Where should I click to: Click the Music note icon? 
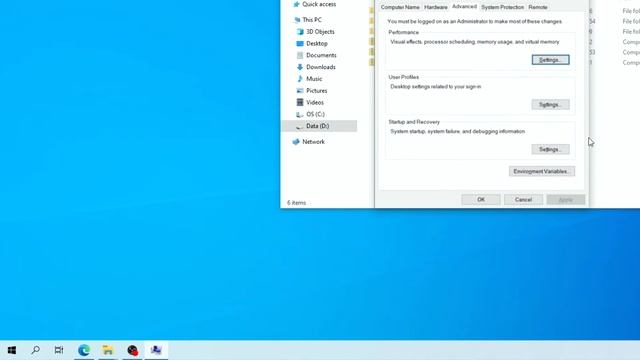[300, 79]
